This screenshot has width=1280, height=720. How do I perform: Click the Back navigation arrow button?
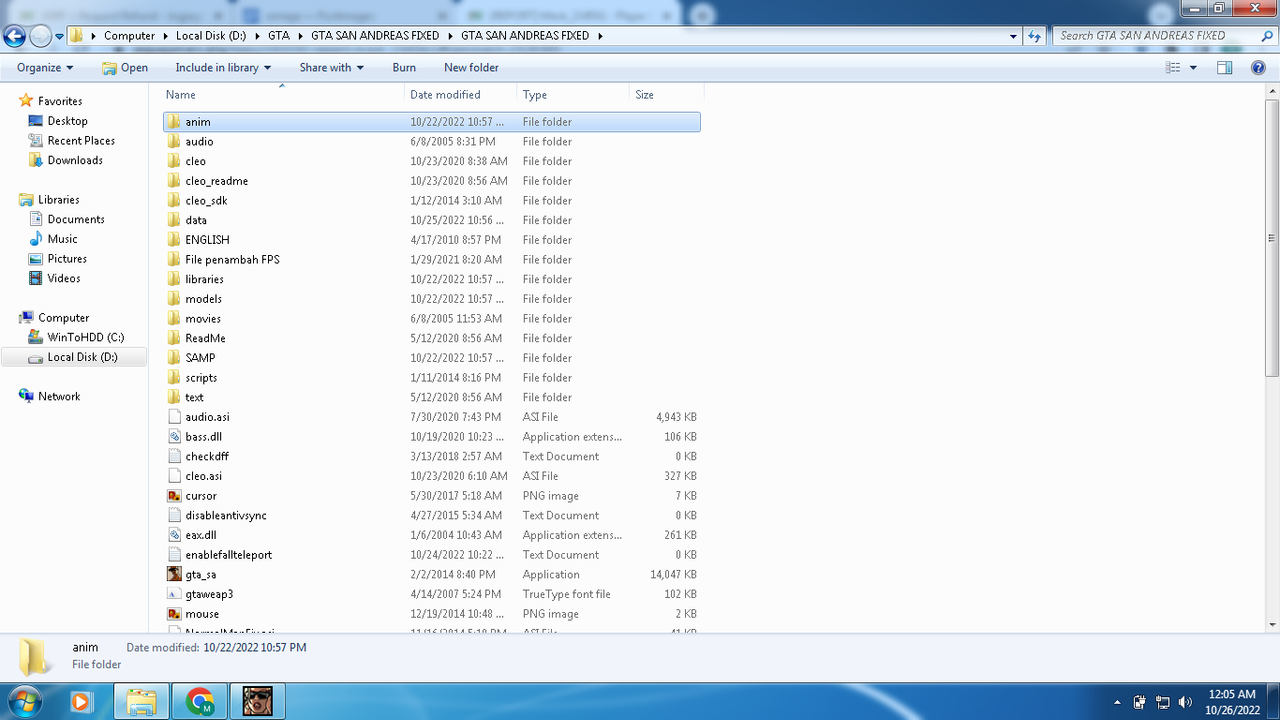[14, 36]
